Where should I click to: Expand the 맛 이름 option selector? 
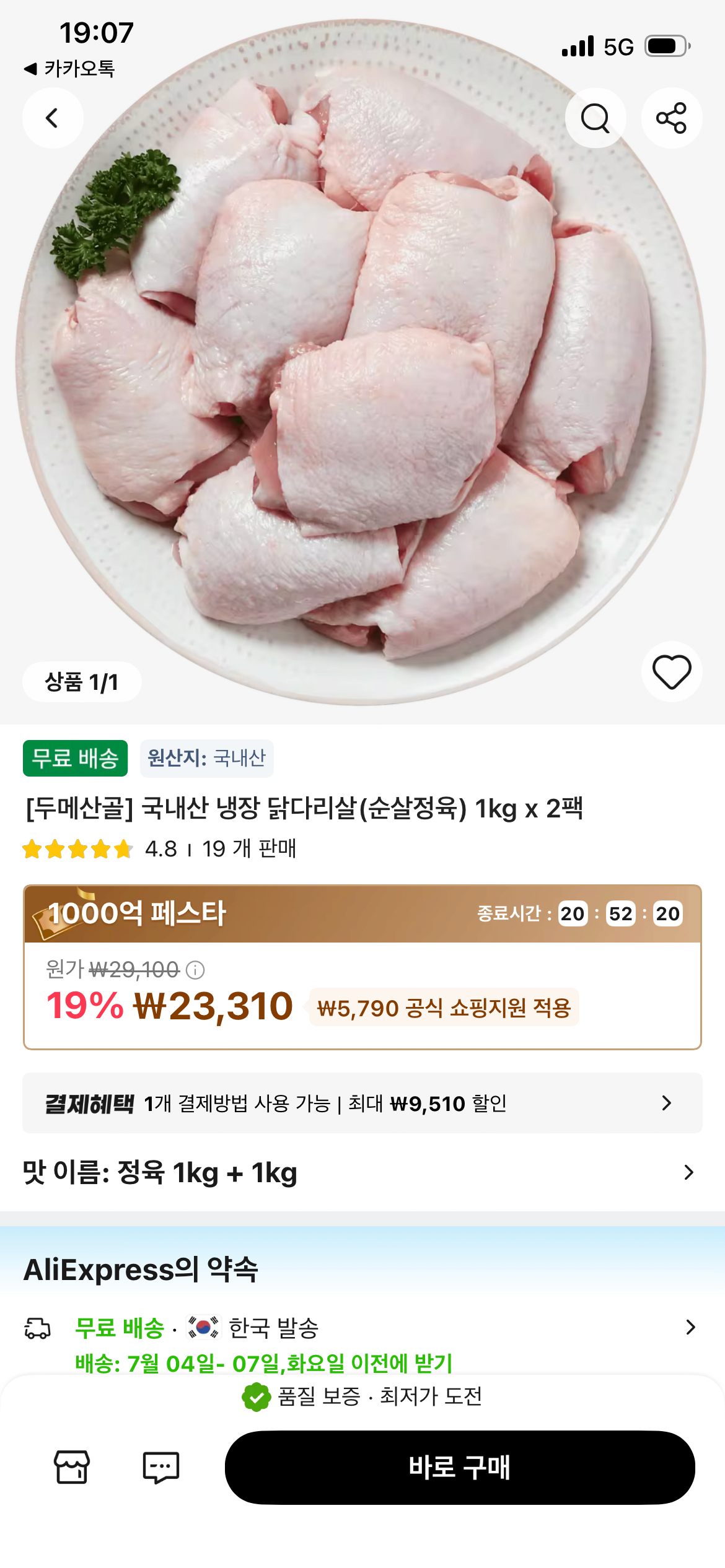click(362, 1172)
